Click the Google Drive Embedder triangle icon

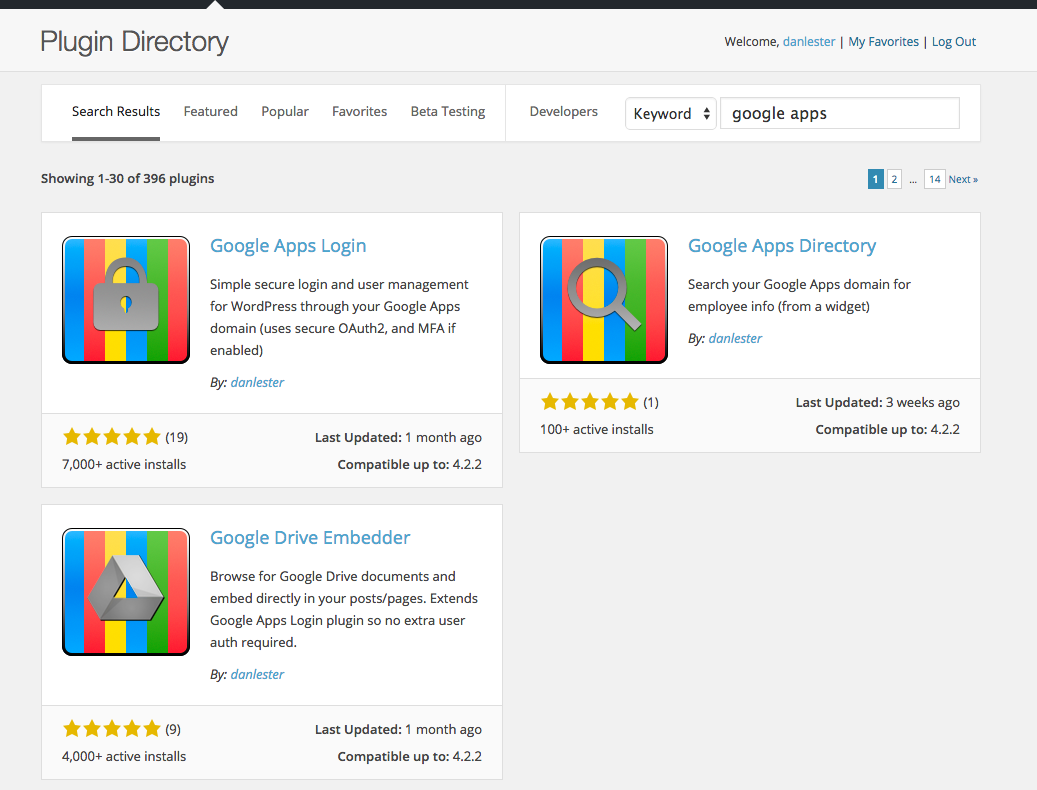126,592
